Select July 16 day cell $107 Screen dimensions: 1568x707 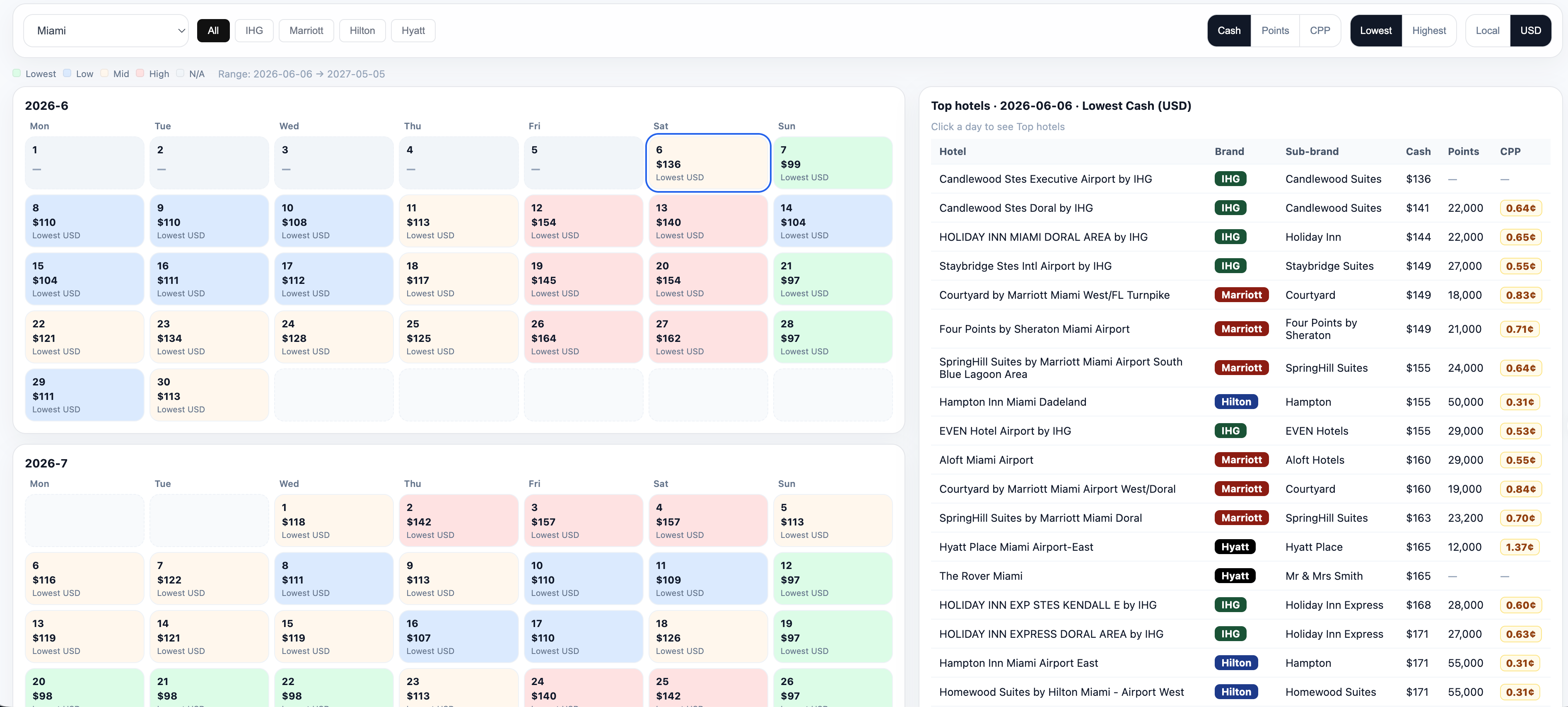coord(458,637)
